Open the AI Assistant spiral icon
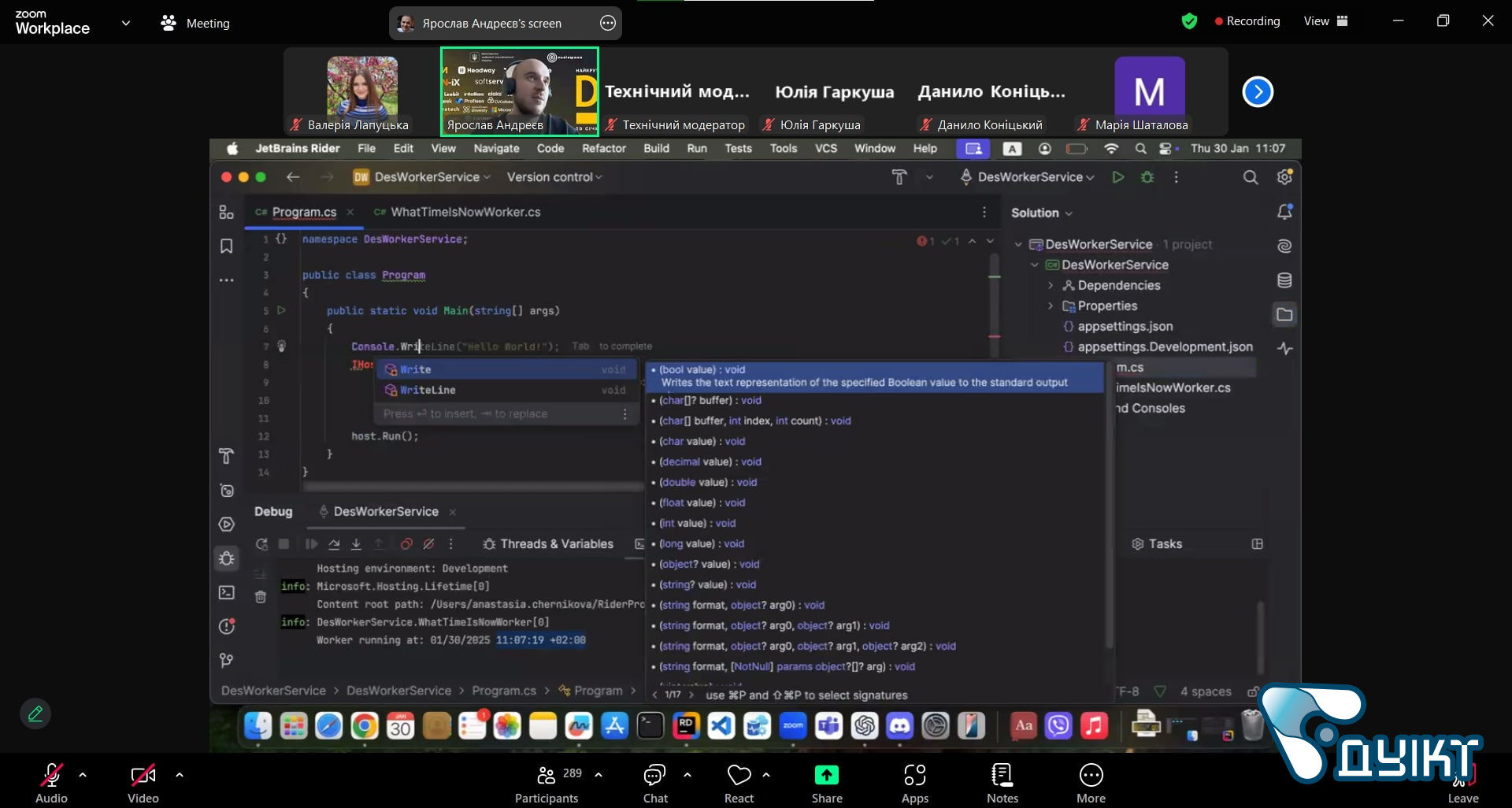This screenshot has height=808, width=1512. [1284, 246]
